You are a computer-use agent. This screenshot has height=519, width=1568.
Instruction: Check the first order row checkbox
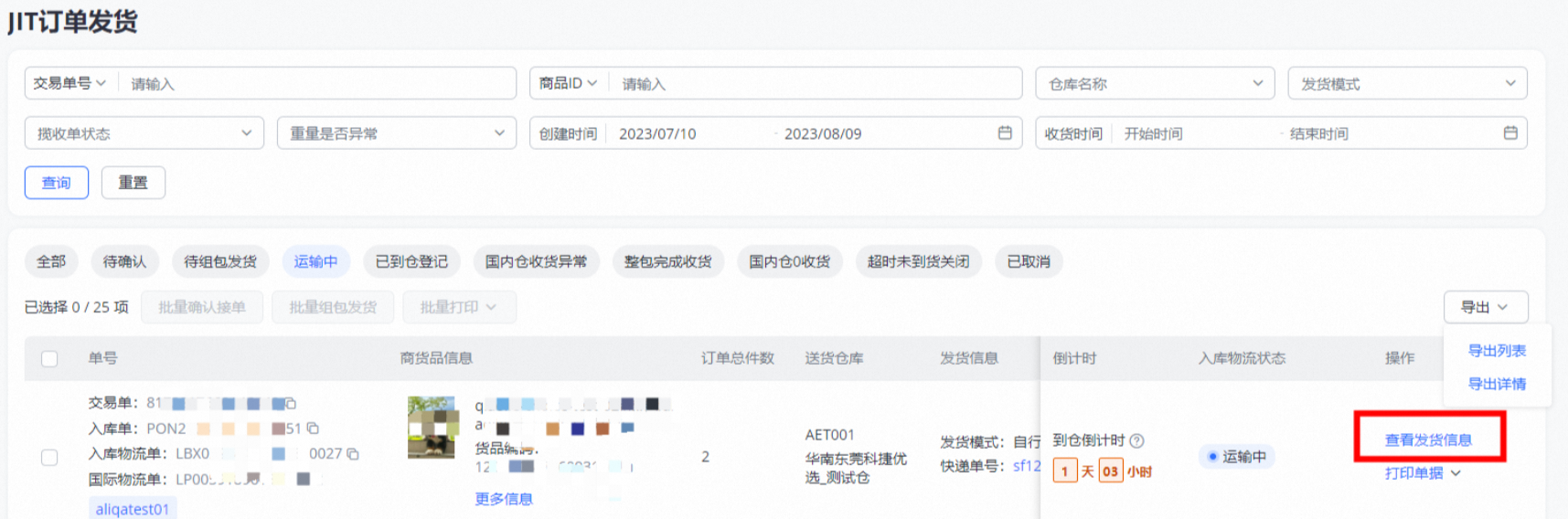tap(49, 457)
